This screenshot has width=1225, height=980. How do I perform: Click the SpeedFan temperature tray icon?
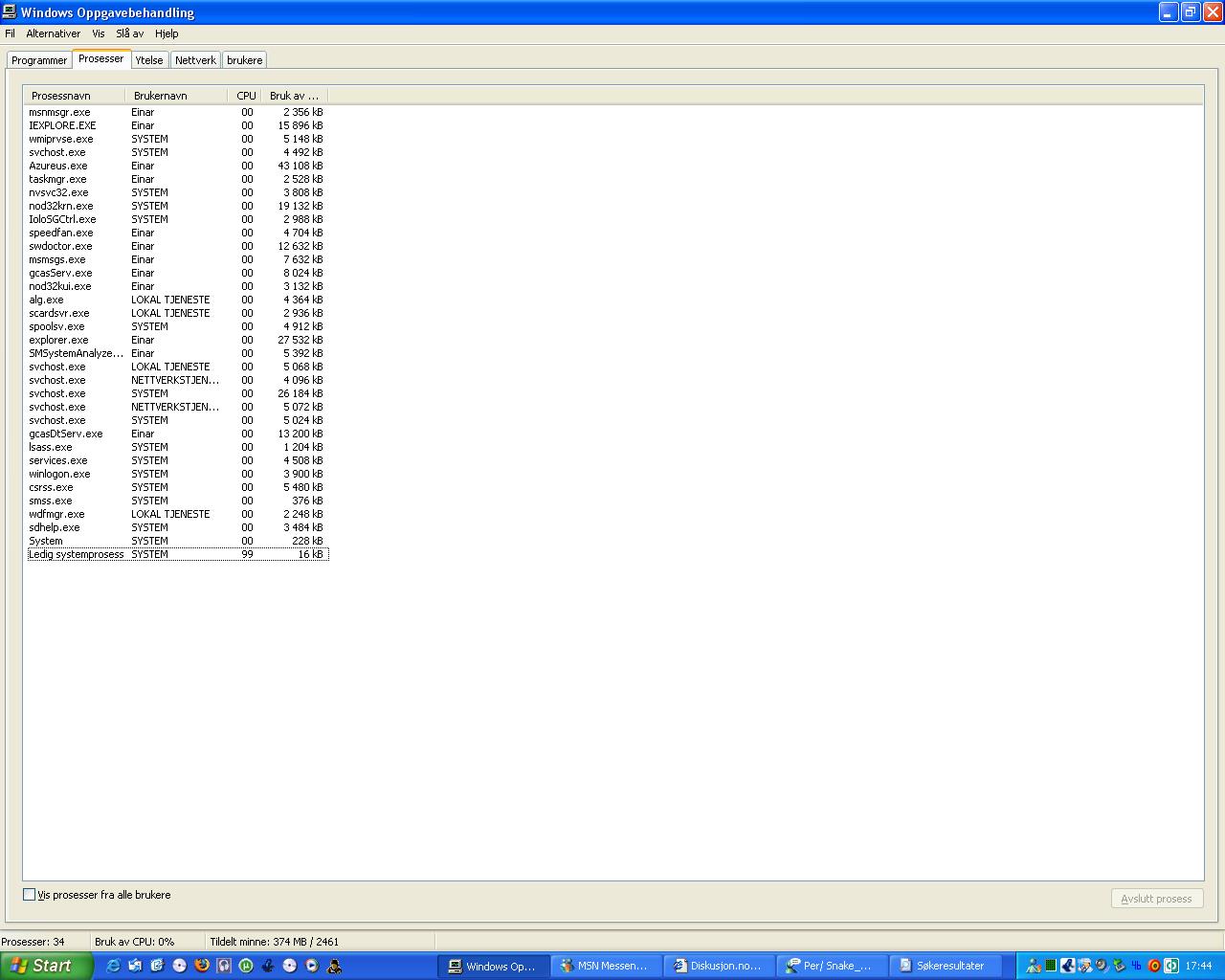click(1136, 966)
